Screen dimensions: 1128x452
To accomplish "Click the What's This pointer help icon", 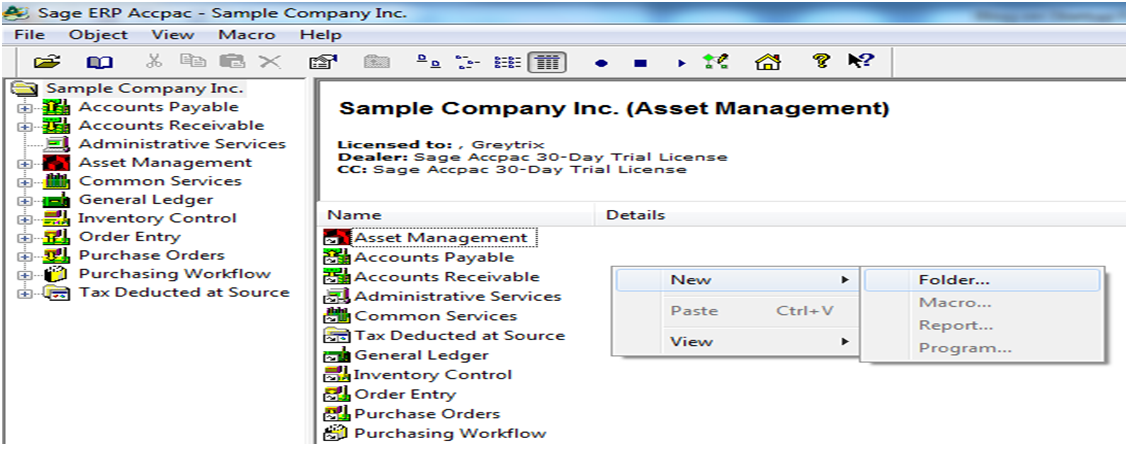I will (860, 61).
